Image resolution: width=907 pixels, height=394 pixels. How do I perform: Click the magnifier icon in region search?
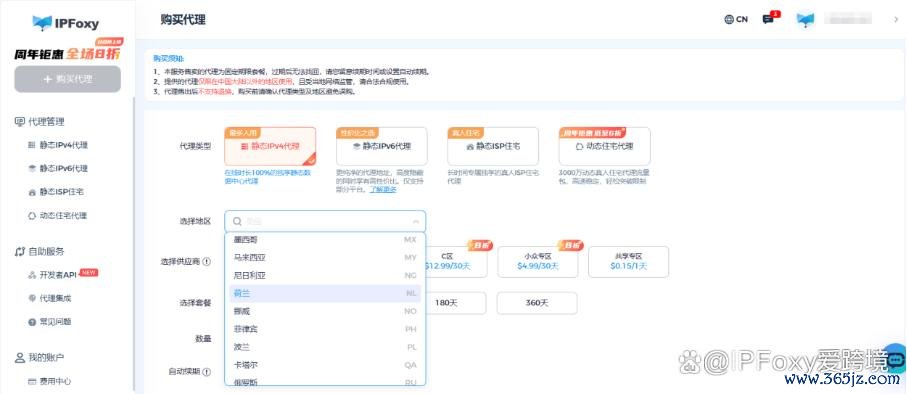click(237, 221)
